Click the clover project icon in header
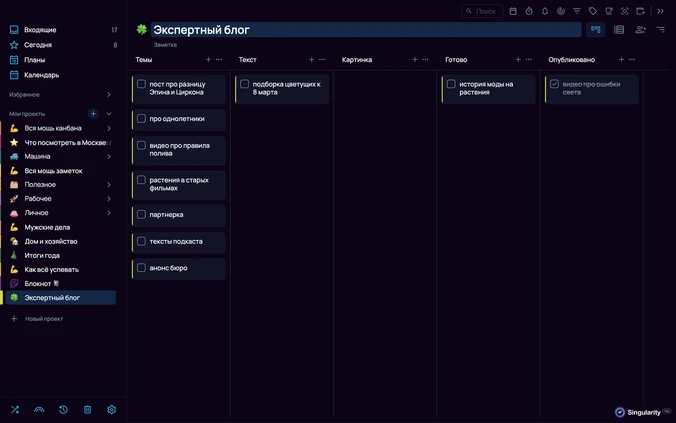 pyautogui.click(x=142, y=29)
